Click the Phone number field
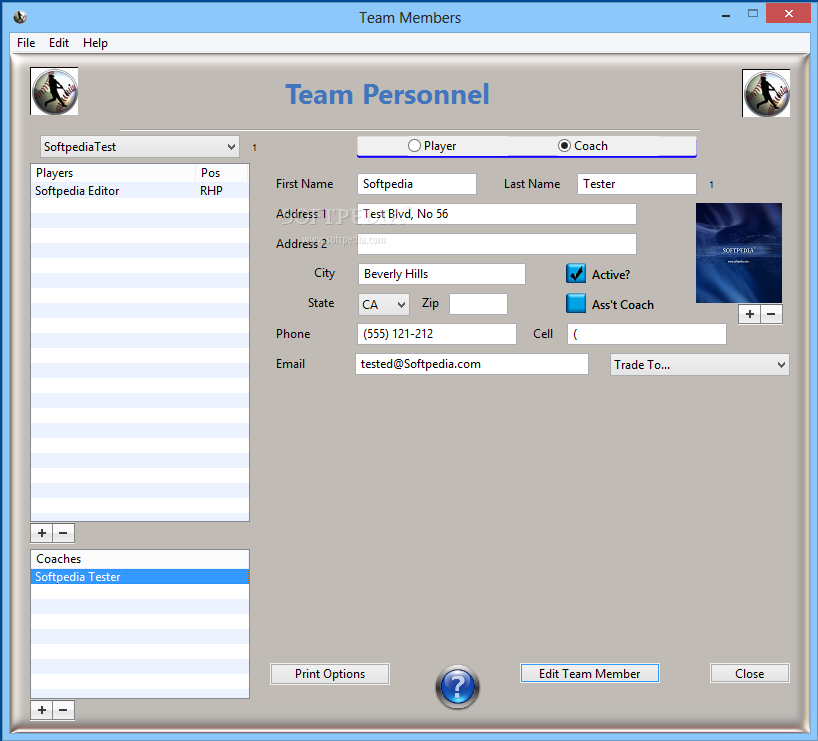 tap(437, 334)
